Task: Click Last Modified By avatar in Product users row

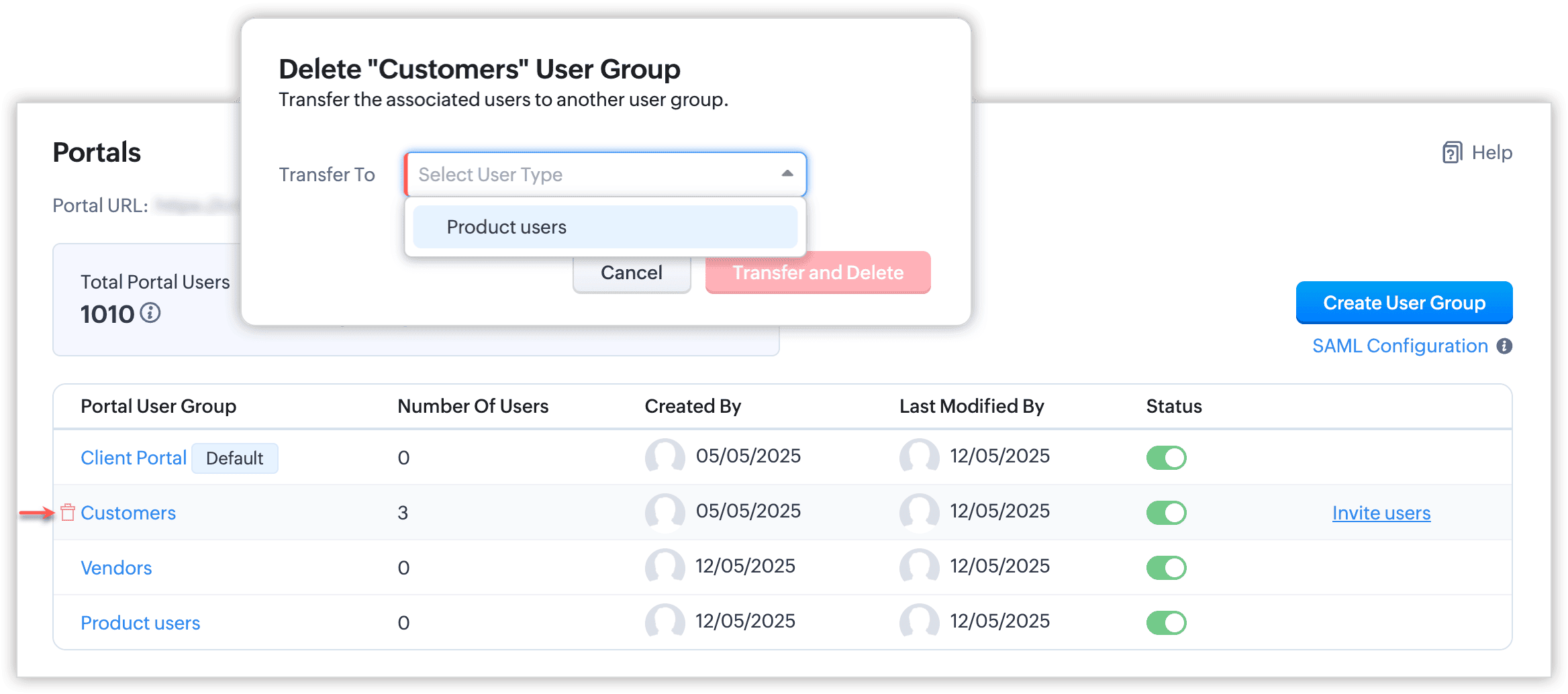Action: tap(918, 622)
